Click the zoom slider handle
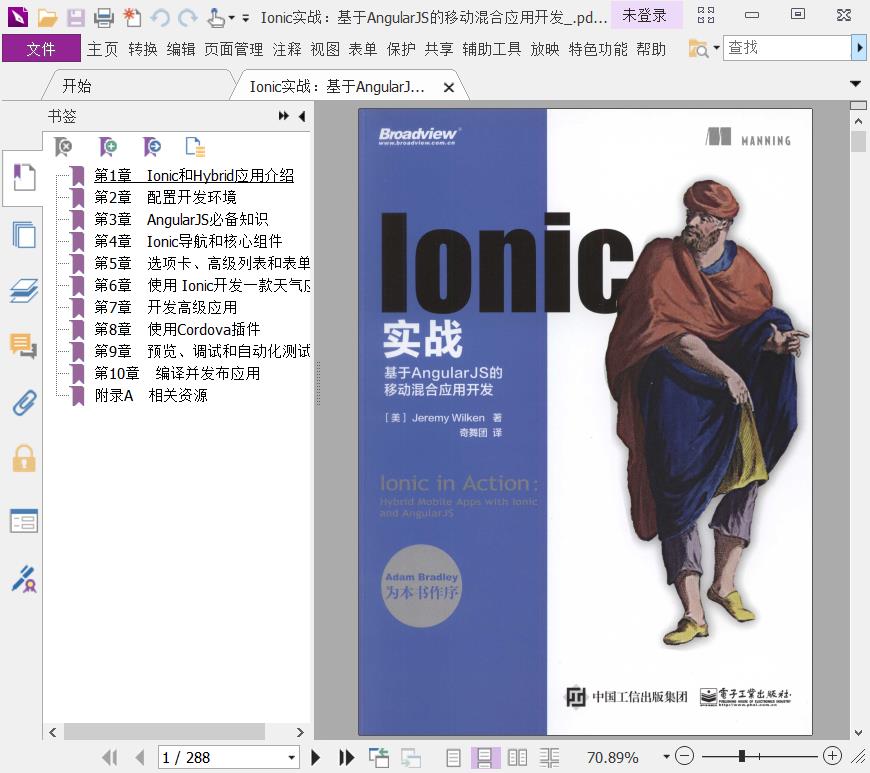Screen dimensions: 870x773 pos(742,756)
